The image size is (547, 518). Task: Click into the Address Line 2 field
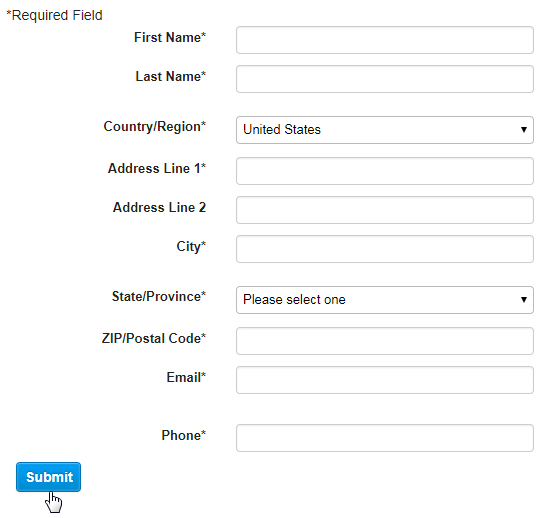pyautogui.click(x=385, y=210)
